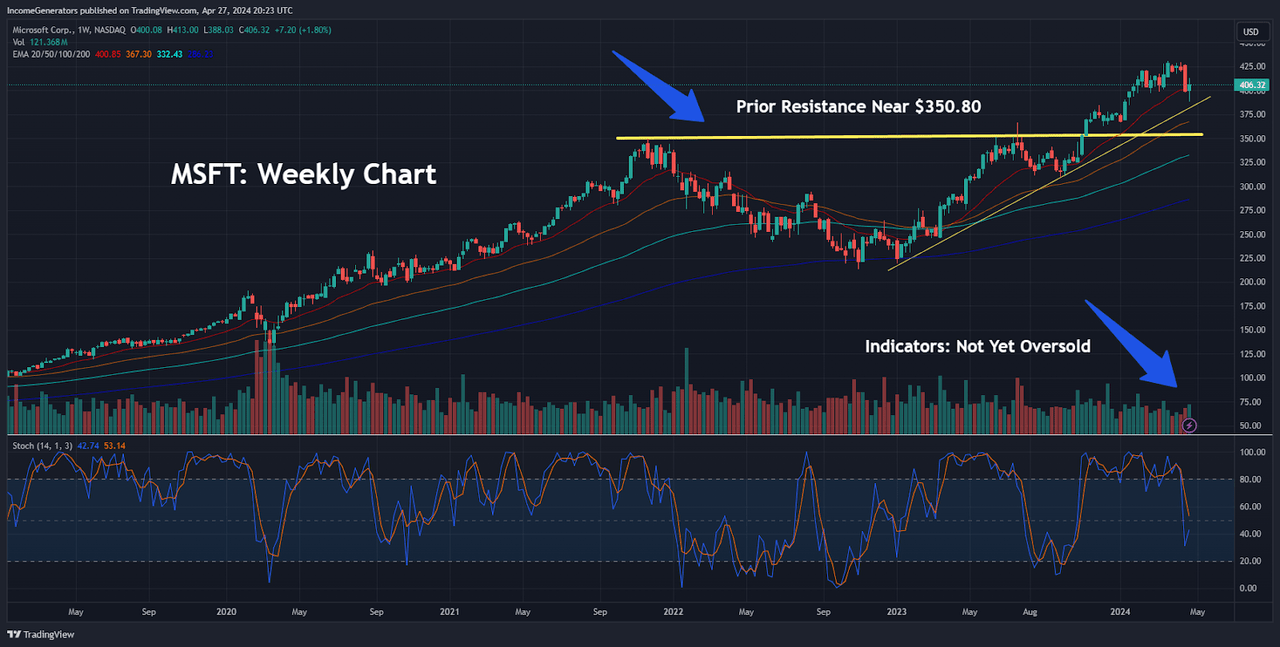Click the purple lightning streaming icon on the chart

[1188, 424]
